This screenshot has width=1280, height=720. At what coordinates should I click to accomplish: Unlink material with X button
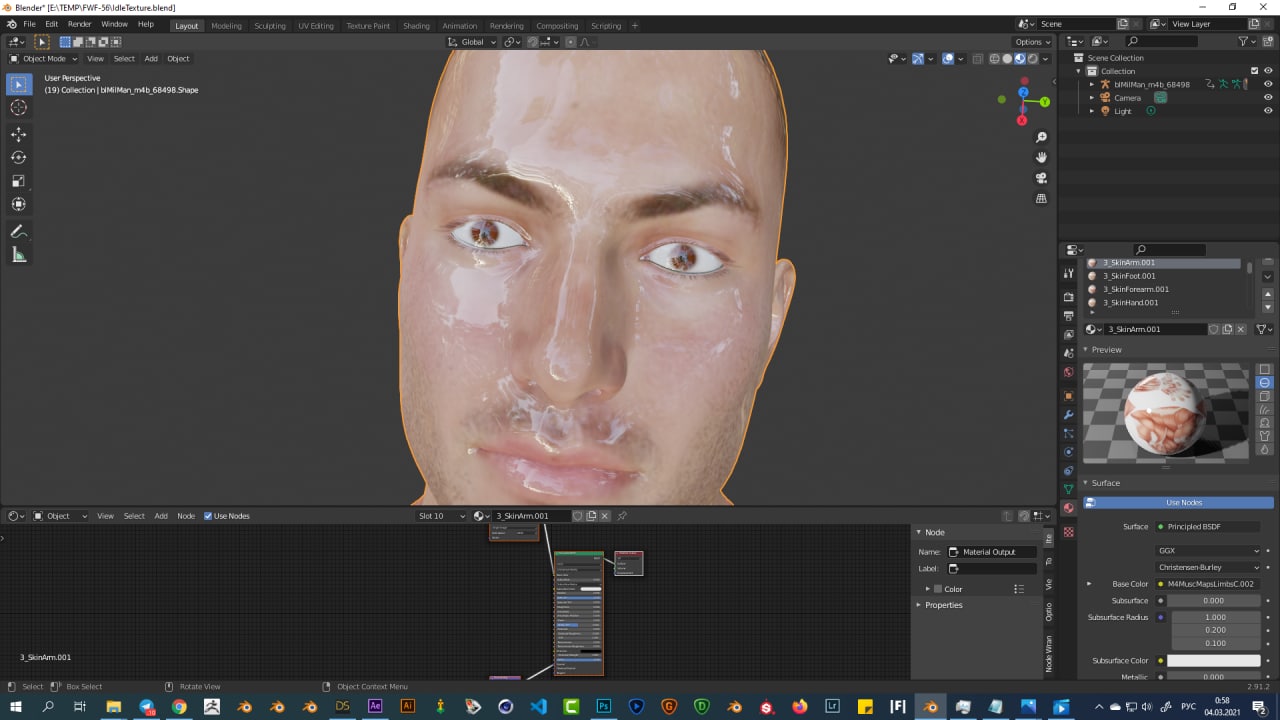(1241, 329)
